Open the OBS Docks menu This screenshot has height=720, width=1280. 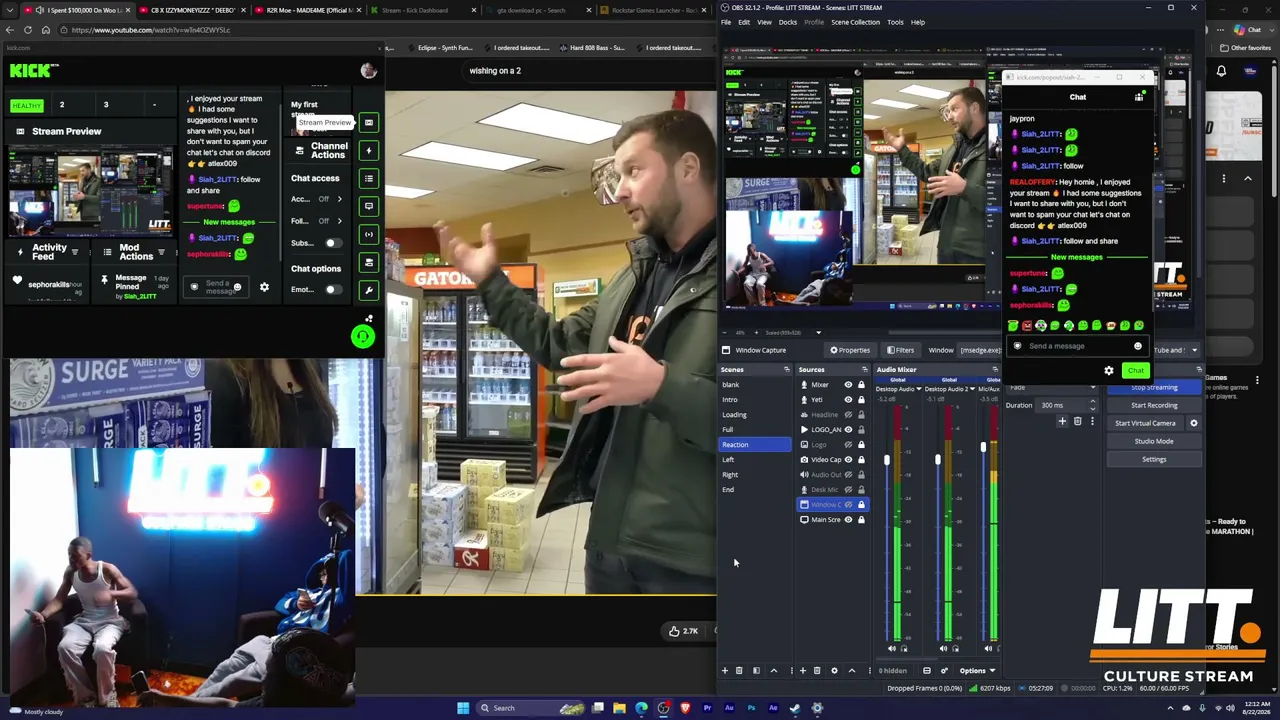(x=788, y=22)
